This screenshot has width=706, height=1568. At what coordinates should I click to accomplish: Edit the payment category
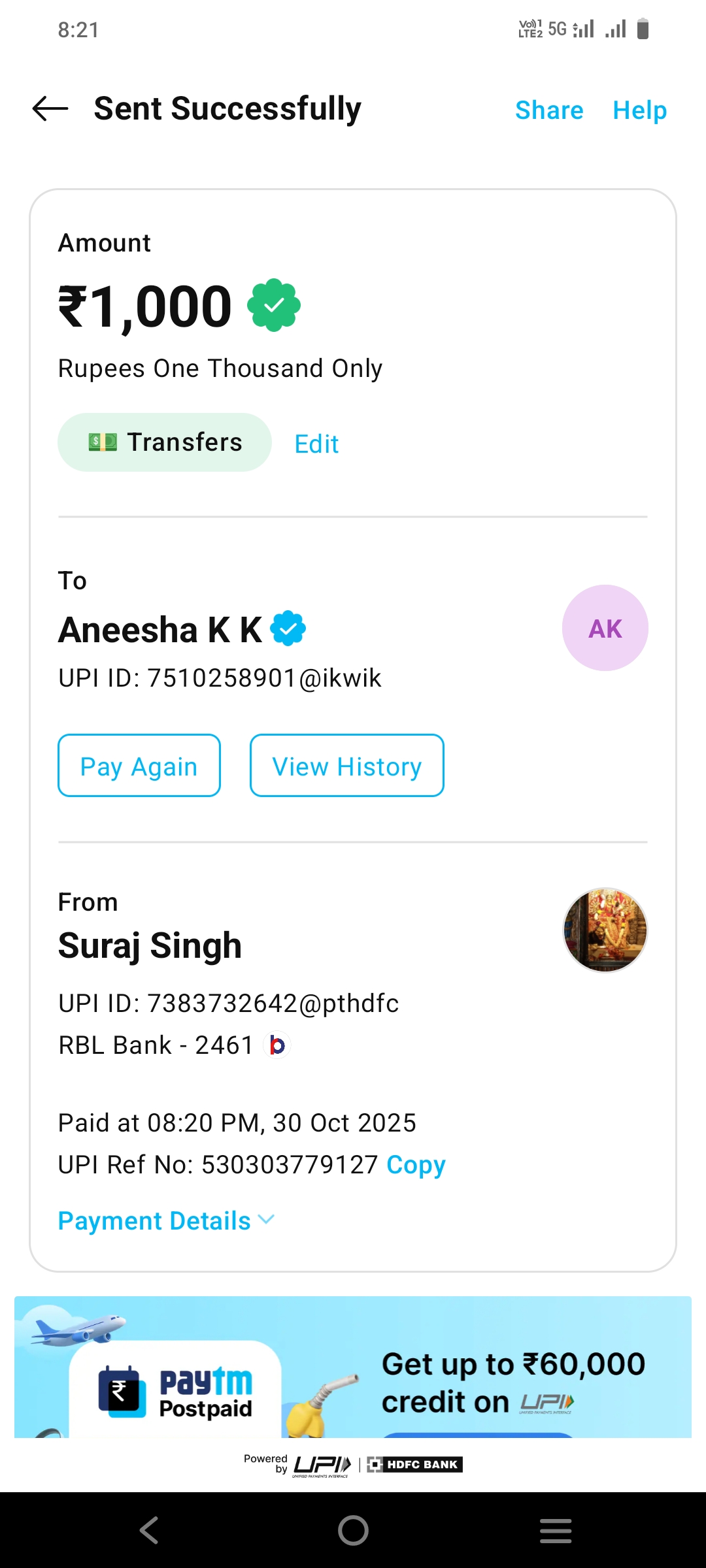click(x=316, y=444)
